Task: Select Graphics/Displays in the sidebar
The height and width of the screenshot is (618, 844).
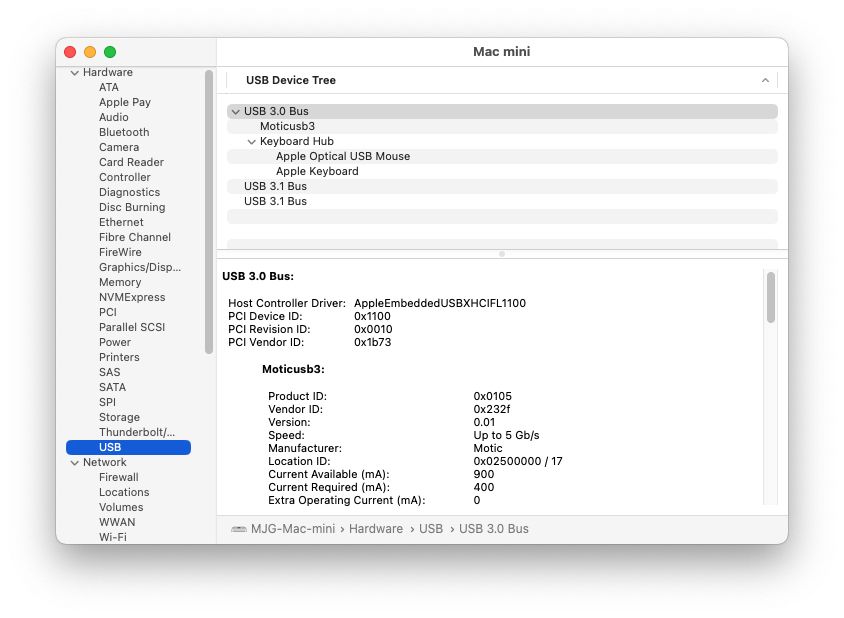Action: [140, 268]
